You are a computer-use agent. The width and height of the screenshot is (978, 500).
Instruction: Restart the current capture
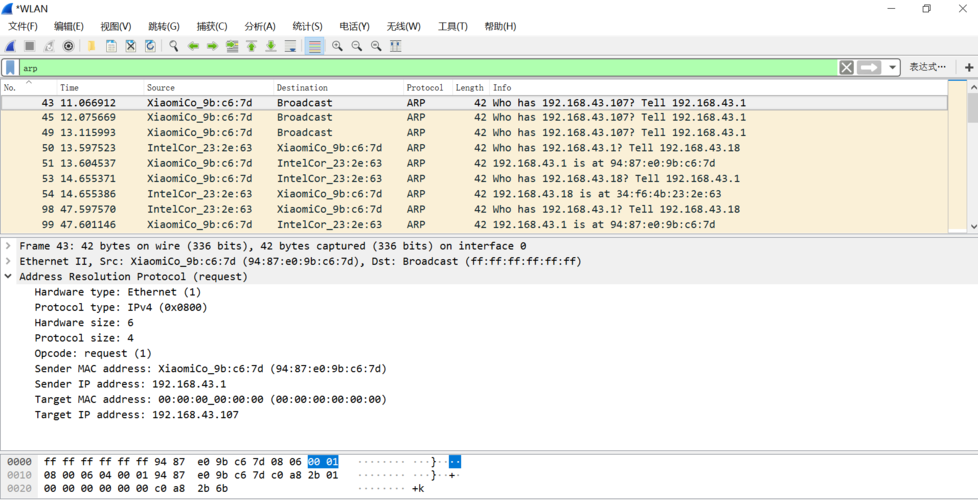tap(49, 46)
